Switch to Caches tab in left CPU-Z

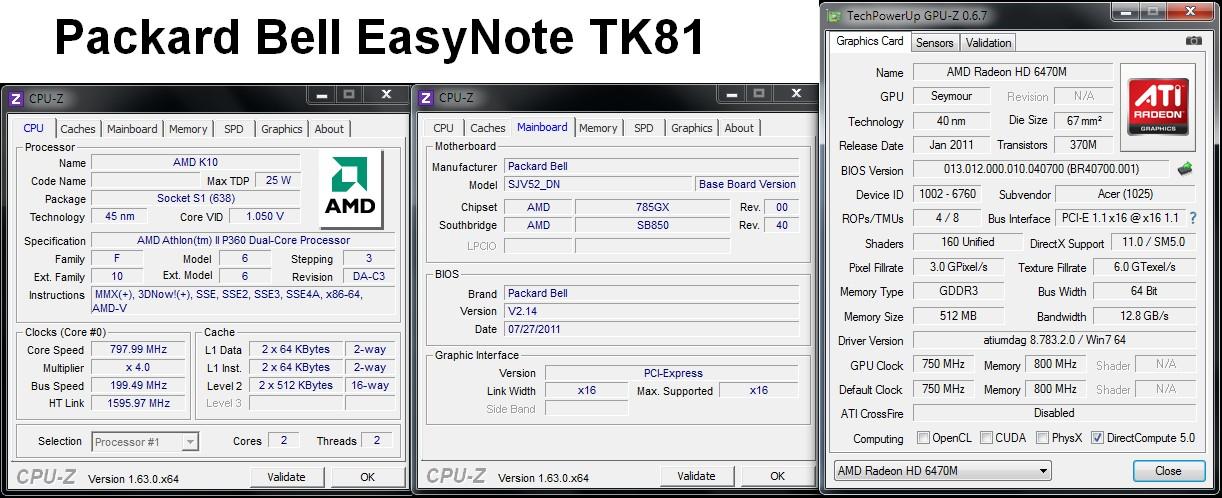pos(78,129)
